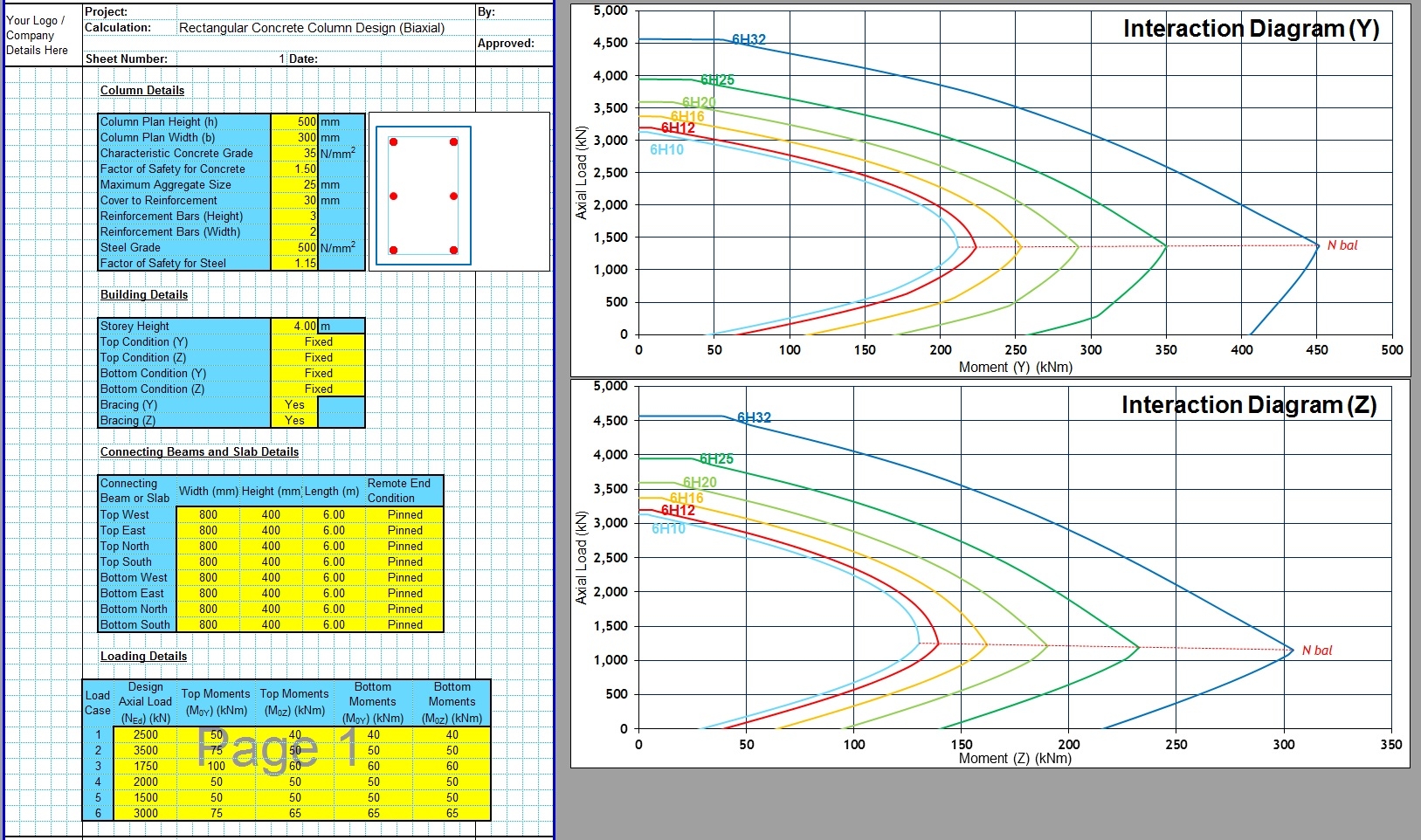Select Load Case 6 axial load 3000
Viewport: 1421px width, 840px height.
tap(145, 814)
